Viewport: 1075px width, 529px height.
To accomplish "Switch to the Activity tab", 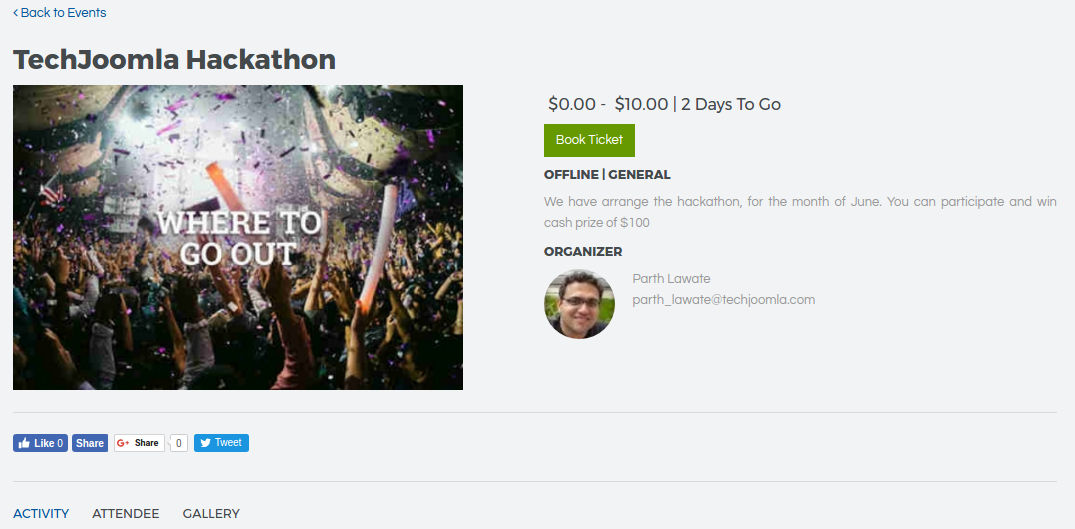I will [x=41, y=514].
